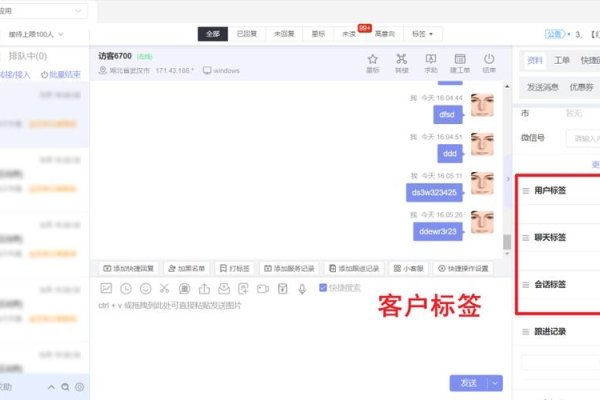
Task: Click the 添加跟进记录 button
Action: (354, 268)
